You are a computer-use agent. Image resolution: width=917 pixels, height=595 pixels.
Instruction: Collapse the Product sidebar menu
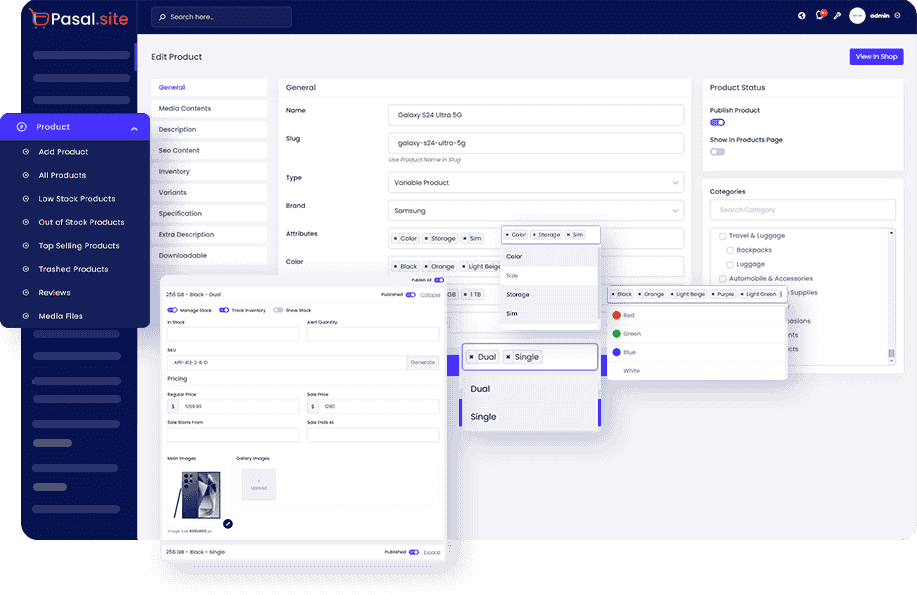tap(135, 128)
